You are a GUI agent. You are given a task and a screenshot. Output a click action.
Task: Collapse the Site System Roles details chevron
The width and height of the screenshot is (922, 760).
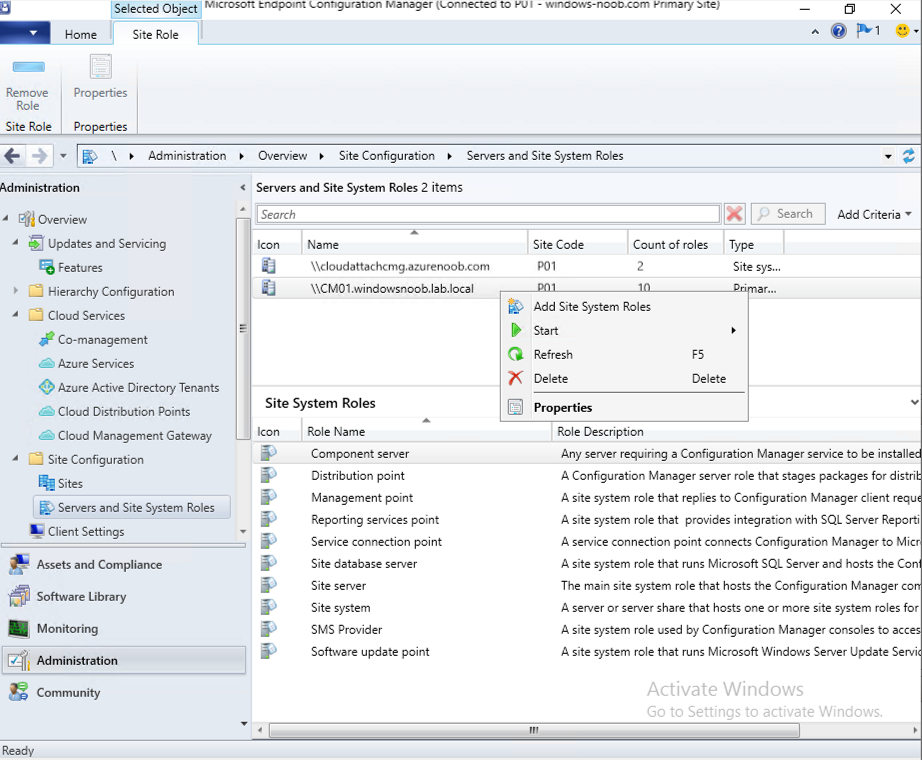(914, 402)
